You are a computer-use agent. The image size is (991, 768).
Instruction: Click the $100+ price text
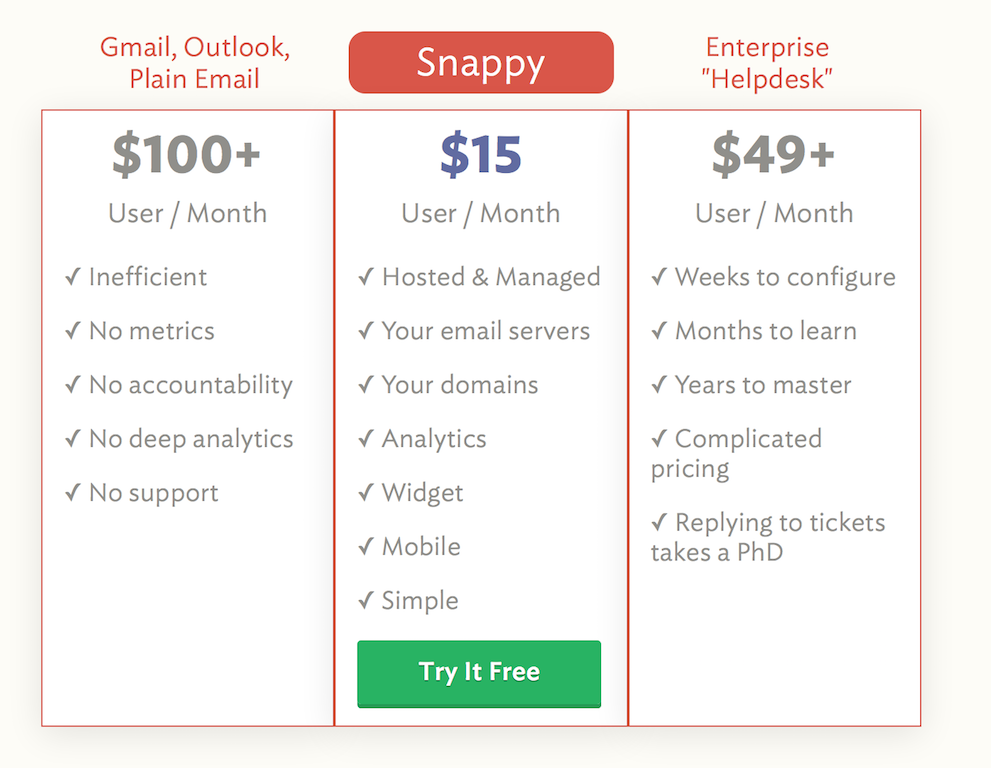pyautogui.click(x=186, y=154)
